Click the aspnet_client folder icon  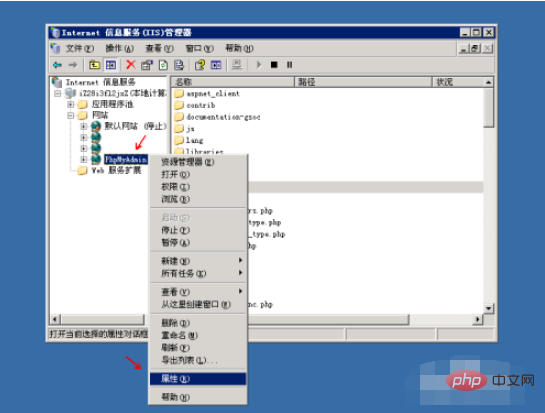[x=179, y=94]
